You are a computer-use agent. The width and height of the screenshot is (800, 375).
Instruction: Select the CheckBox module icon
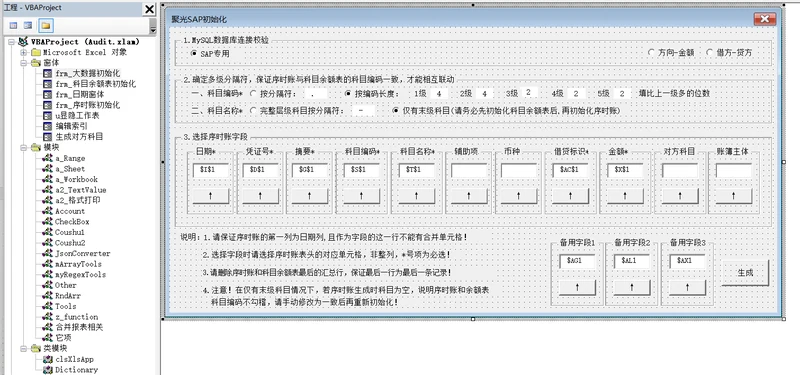click(47, 221)
